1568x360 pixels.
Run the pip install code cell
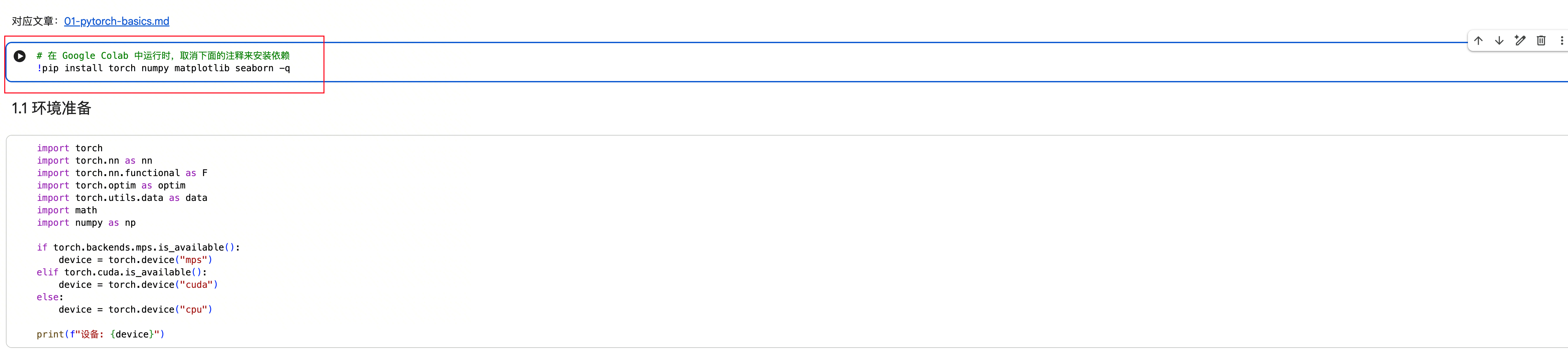20,56
